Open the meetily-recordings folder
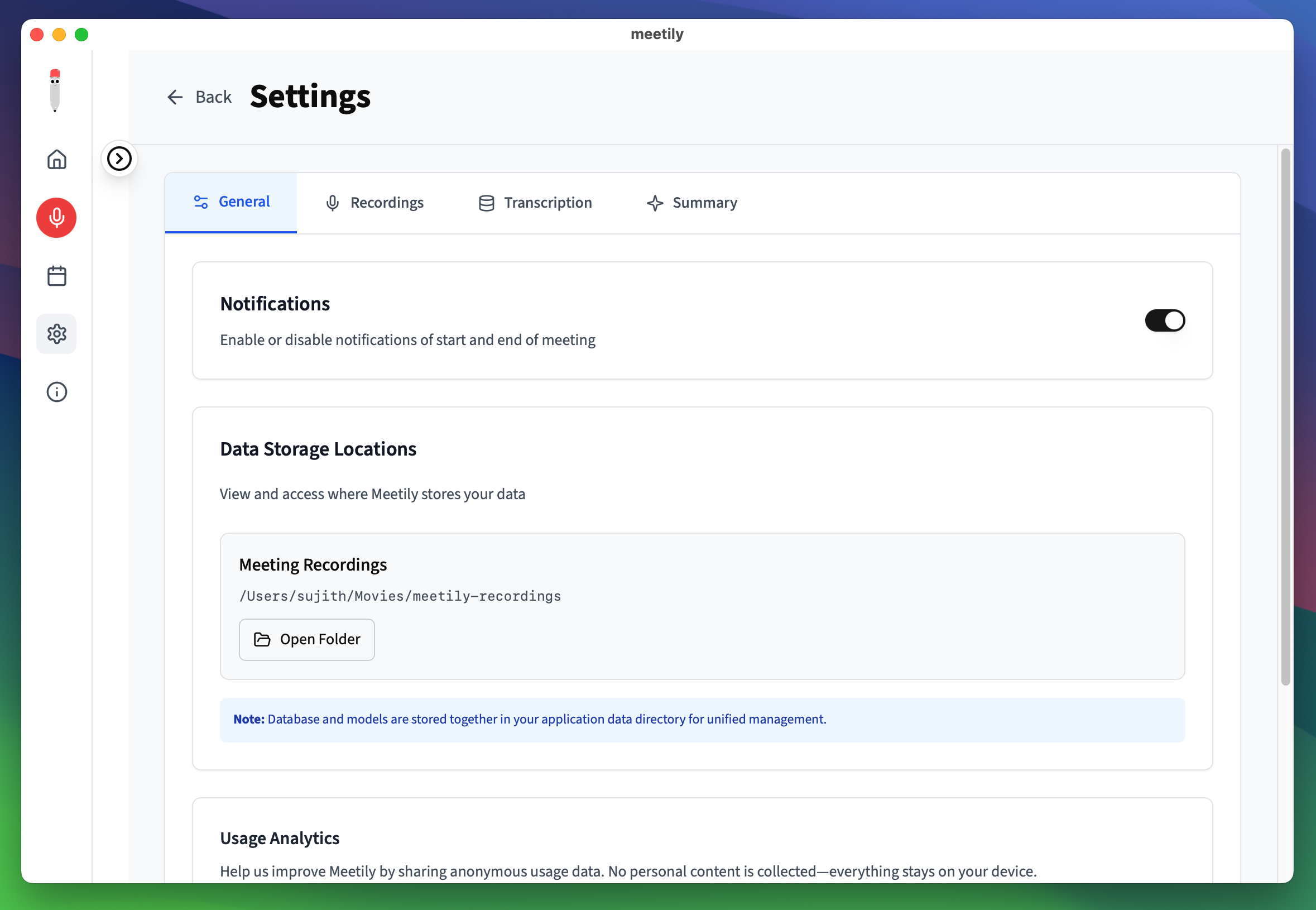Viewport: 1316px width, 910px height. click(x=306, y=639)
